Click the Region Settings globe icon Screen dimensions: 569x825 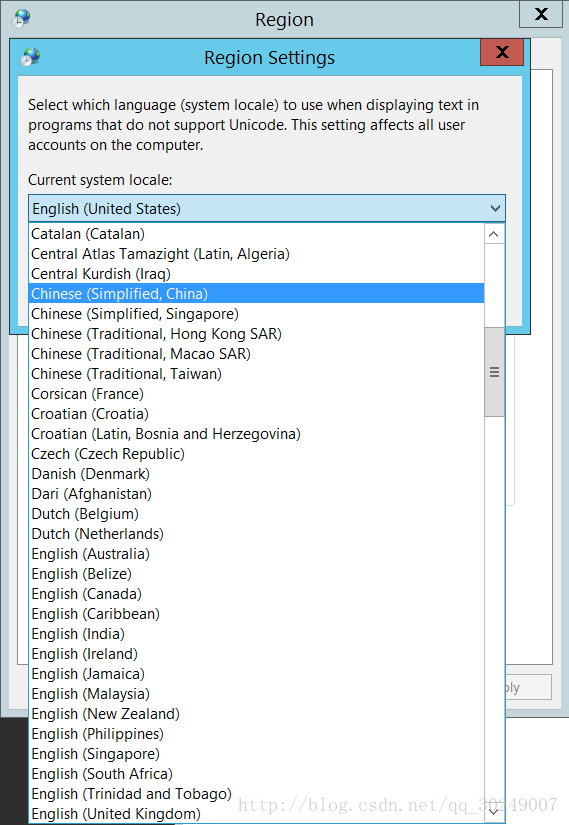(31, 57)
